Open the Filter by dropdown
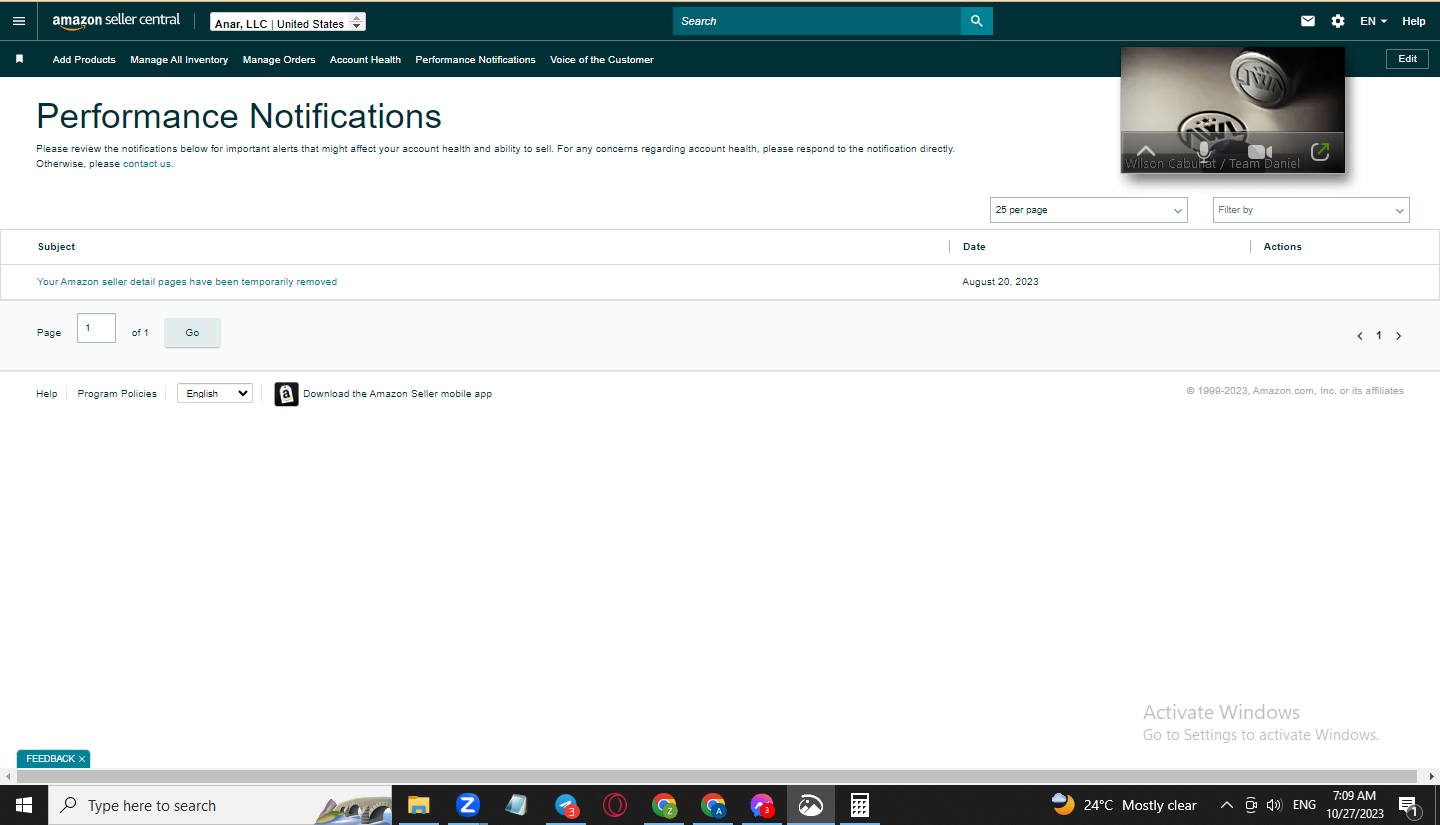 (1311, 210)
